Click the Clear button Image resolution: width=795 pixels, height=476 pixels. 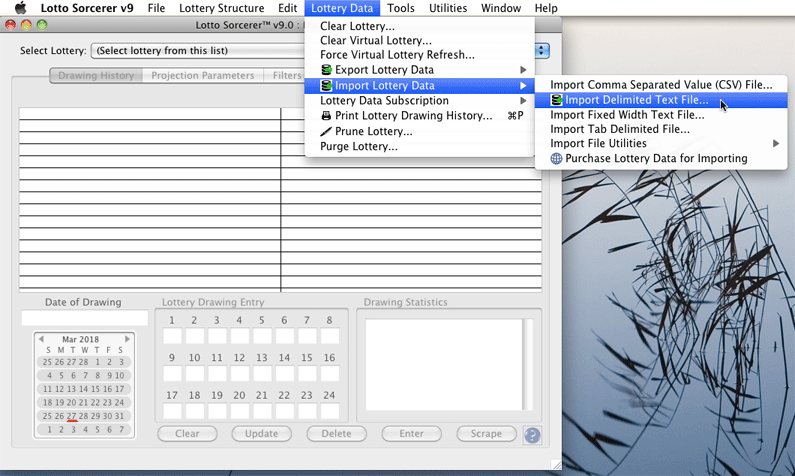187,433
